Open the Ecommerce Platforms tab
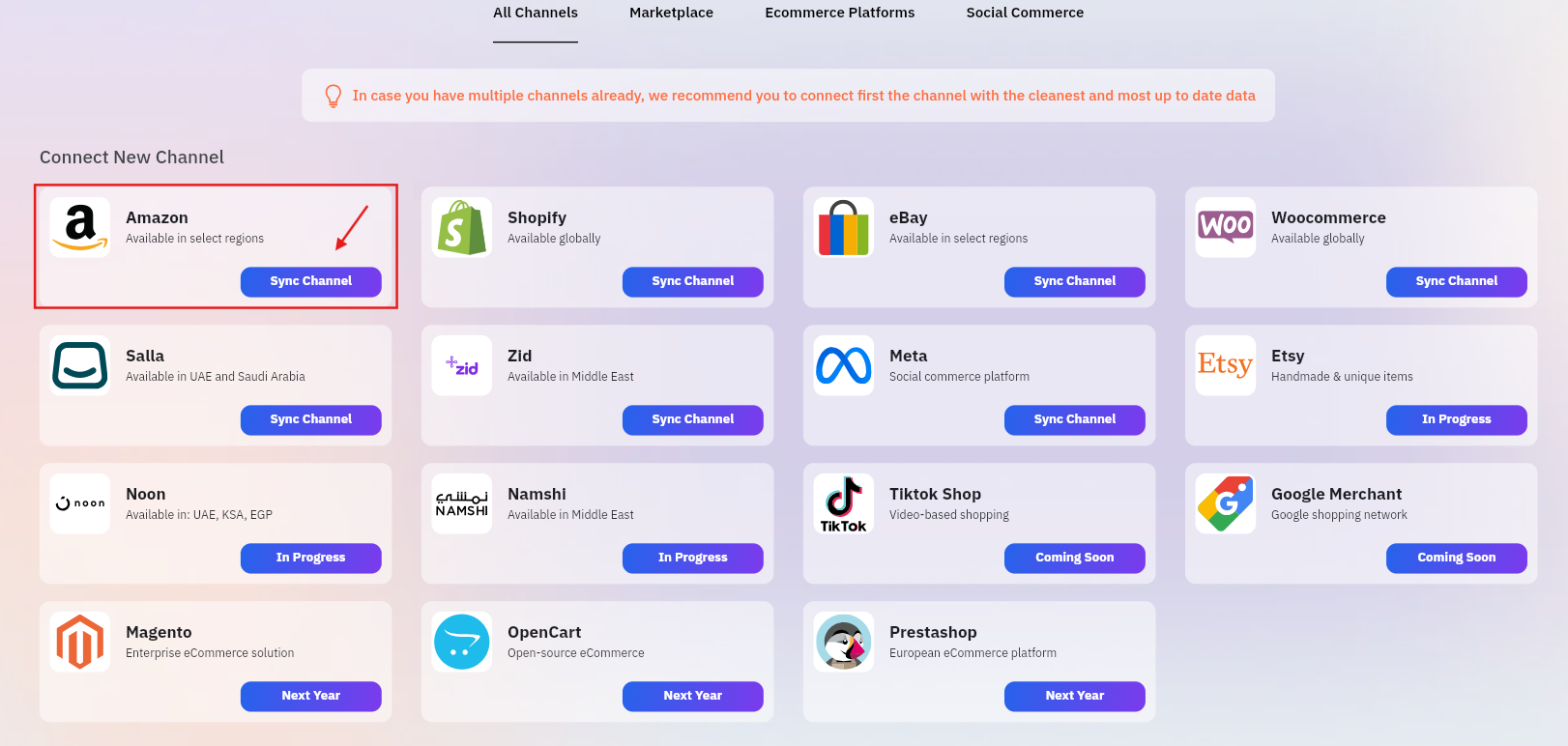 tap(839, 13)
